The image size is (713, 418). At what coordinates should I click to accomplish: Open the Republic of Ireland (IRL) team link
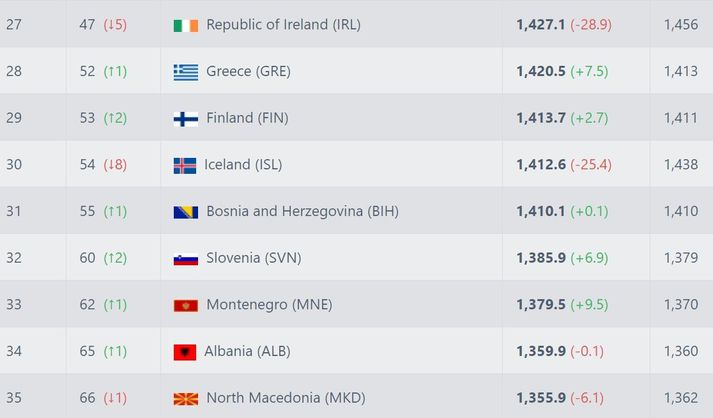pos(283,25)
